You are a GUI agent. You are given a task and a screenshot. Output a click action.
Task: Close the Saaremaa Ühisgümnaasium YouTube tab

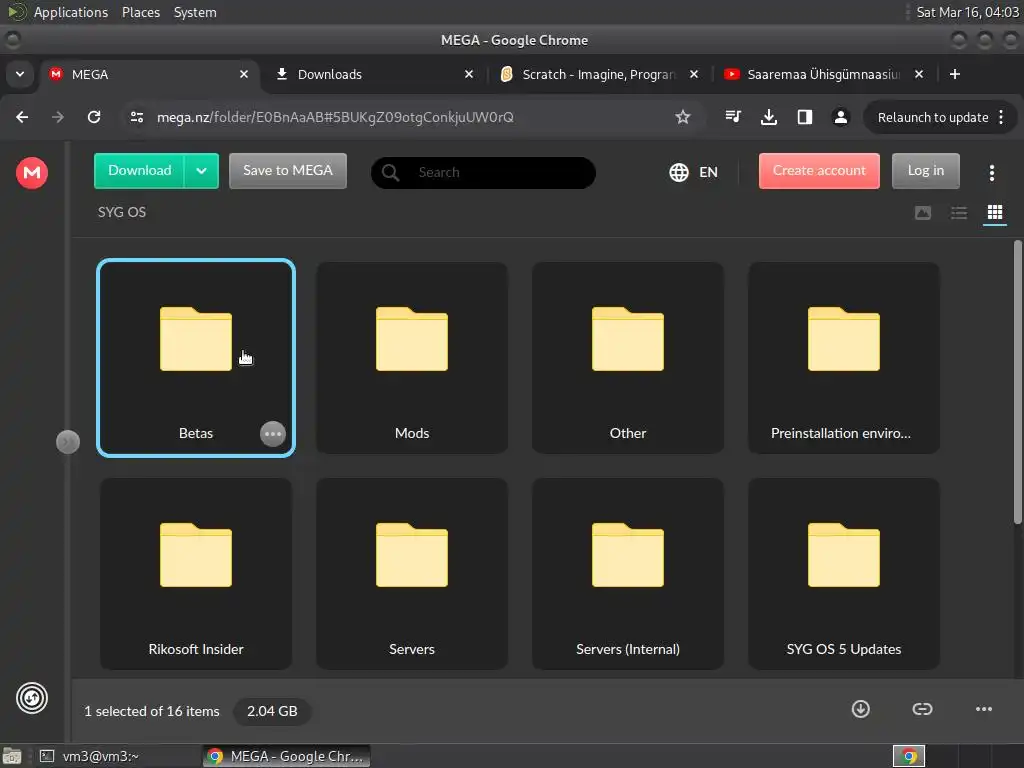(919, 74)
